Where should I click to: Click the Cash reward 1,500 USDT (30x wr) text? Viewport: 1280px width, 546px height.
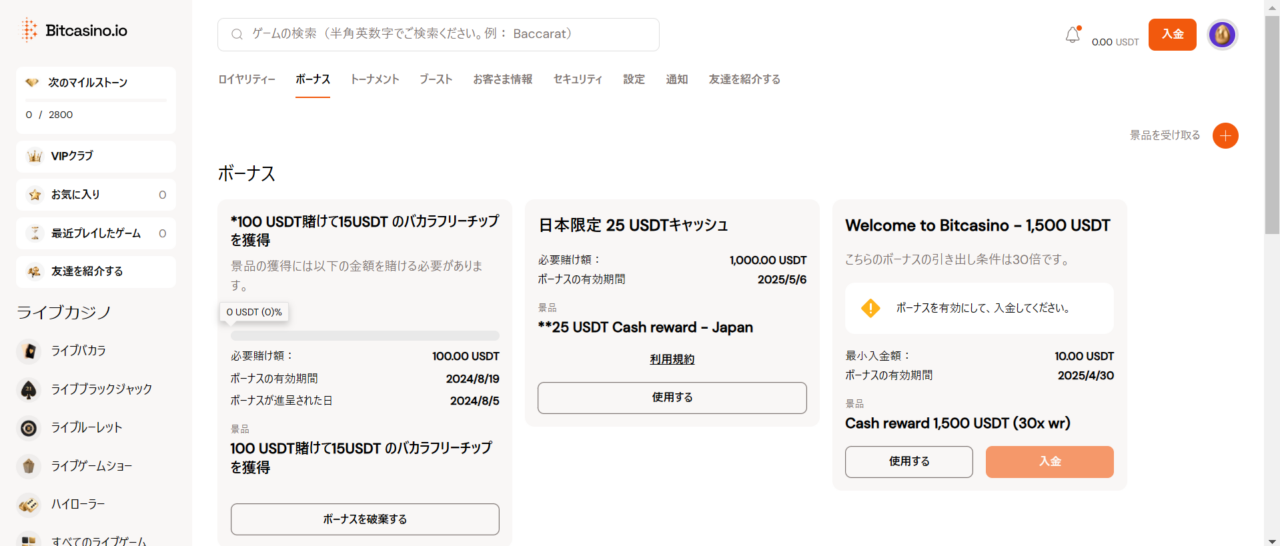958,423
